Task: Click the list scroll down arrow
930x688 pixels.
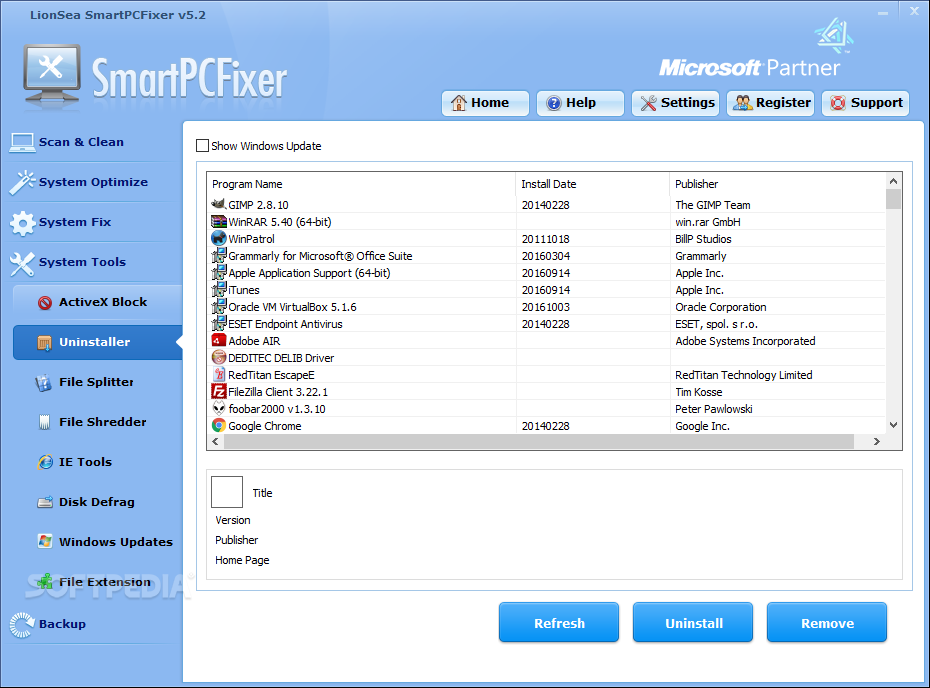Action: pos(893,425)
